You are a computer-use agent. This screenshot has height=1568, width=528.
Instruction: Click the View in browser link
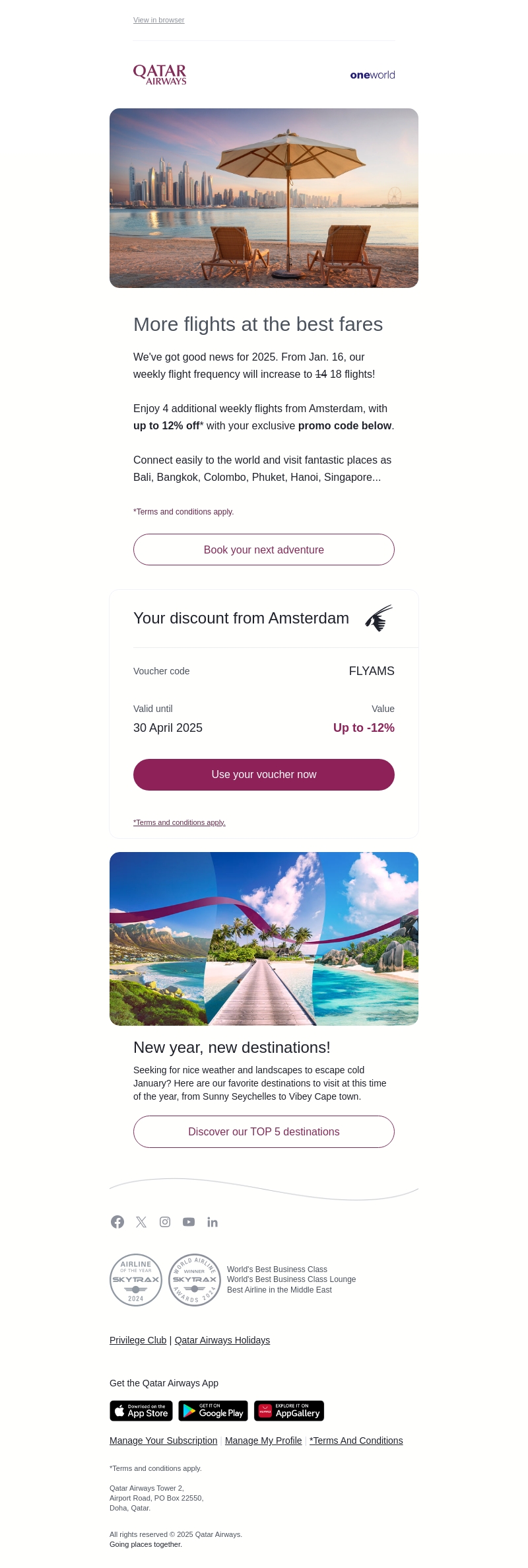click(159, 20)
